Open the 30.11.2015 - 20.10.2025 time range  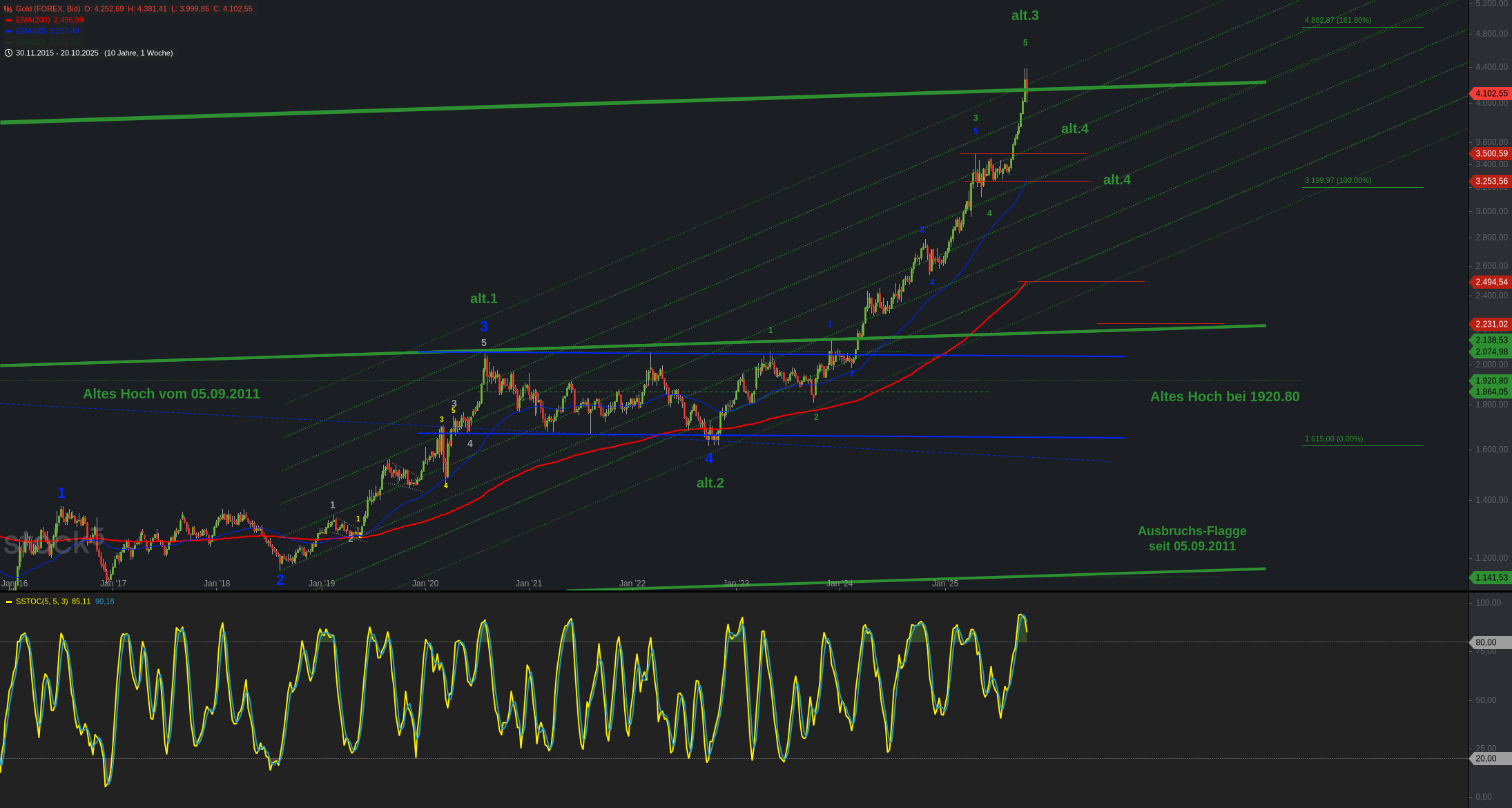(57, 53)
